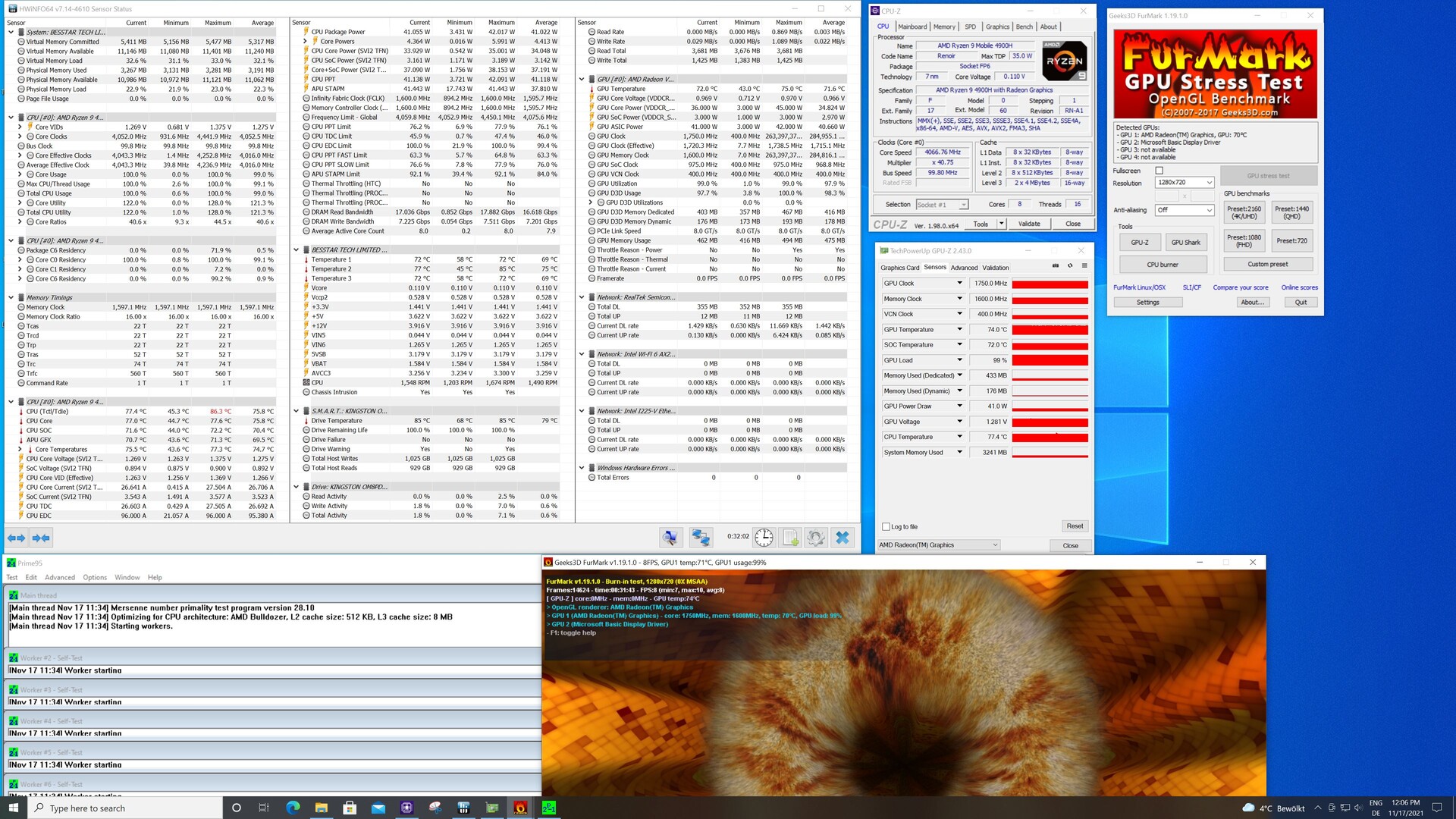Enable the Log to file checkbox

(x=886, y=526)
